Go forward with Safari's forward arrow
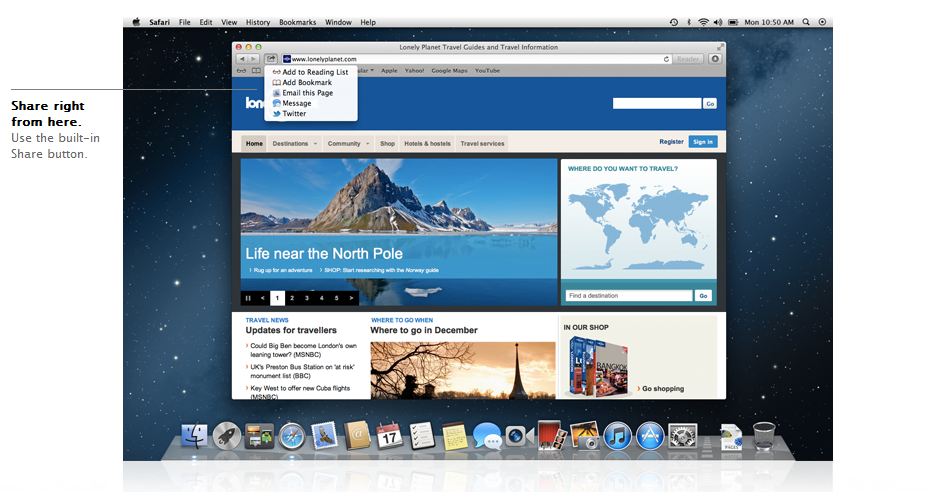Screen dimensions: 940x492 click(x=254, y=59)
